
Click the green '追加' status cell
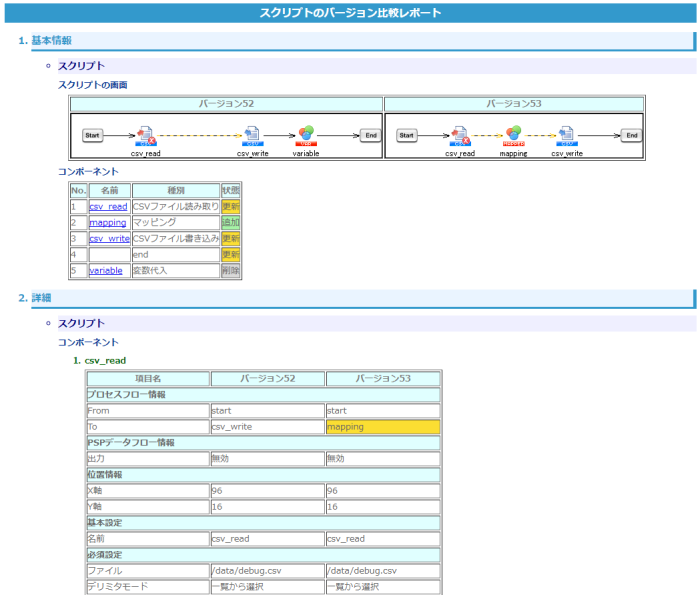click(230, 222)
